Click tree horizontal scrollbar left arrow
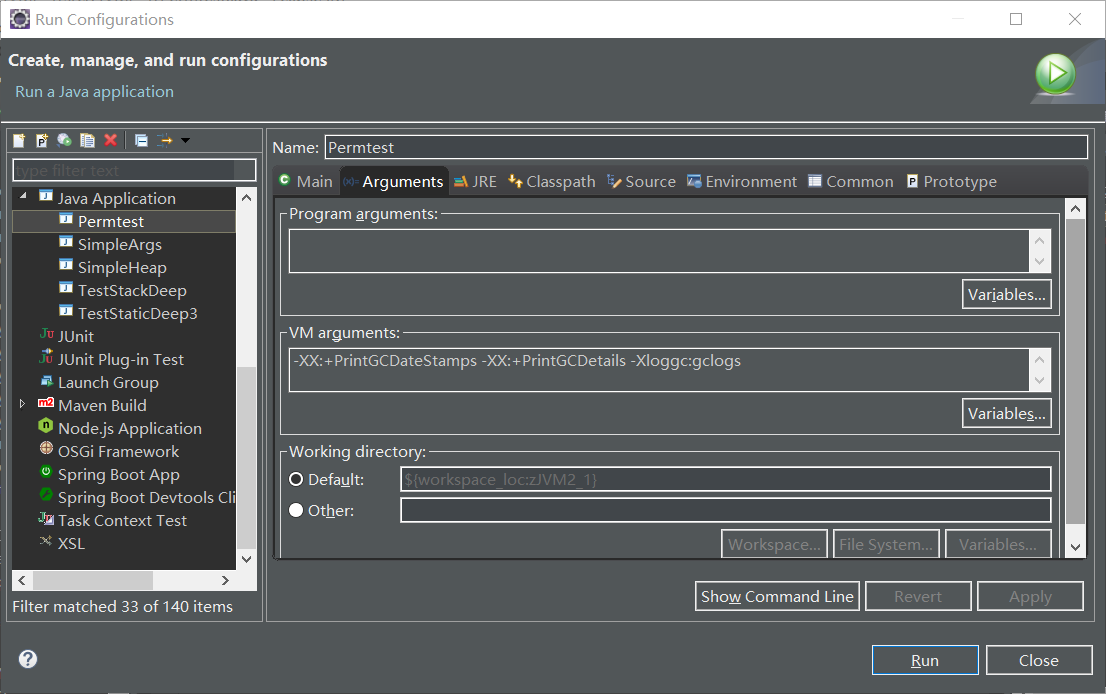The height and width of the screenshot is (694, 1106). point(22,580)
